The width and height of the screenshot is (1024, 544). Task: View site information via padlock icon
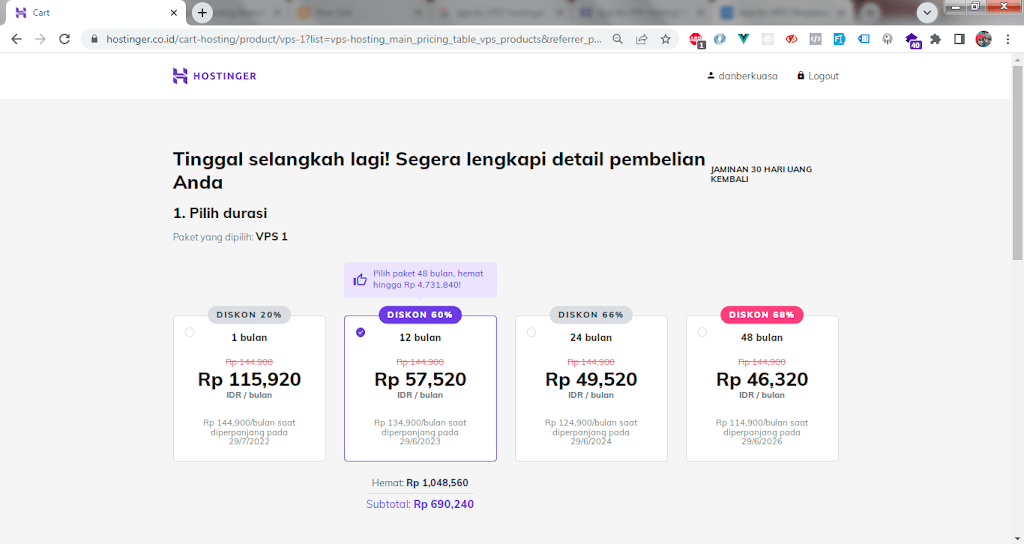94,39
